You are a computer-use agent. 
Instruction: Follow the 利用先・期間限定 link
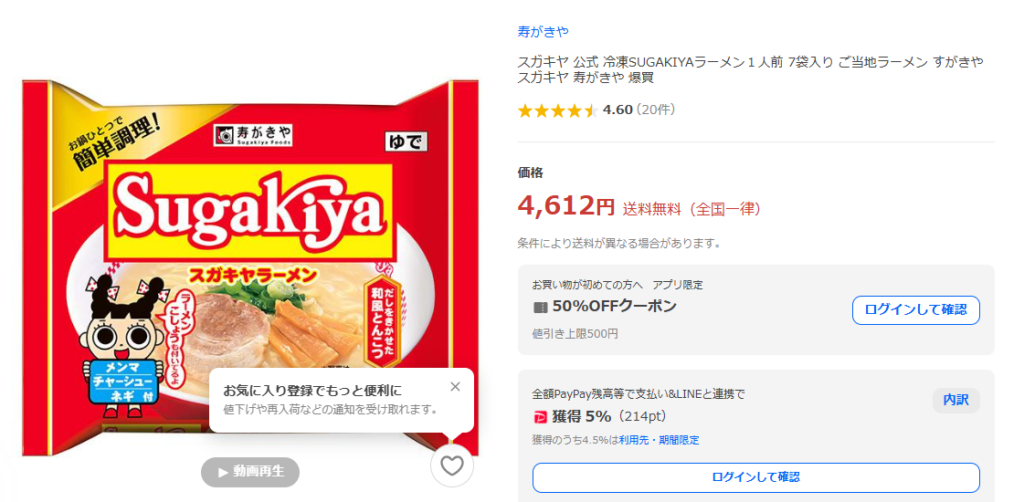click(659, 440)
